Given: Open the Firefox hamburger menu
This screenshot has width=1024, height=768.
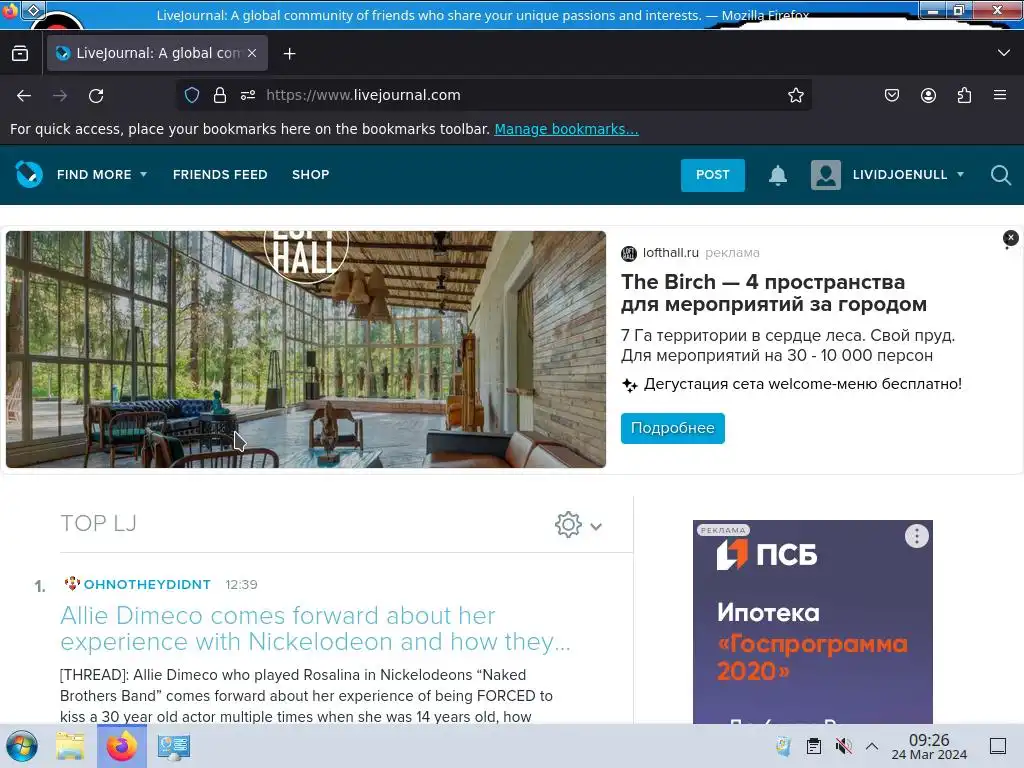Looking at the screenshot, I should pyautogui.click(x=1000, y=95).
